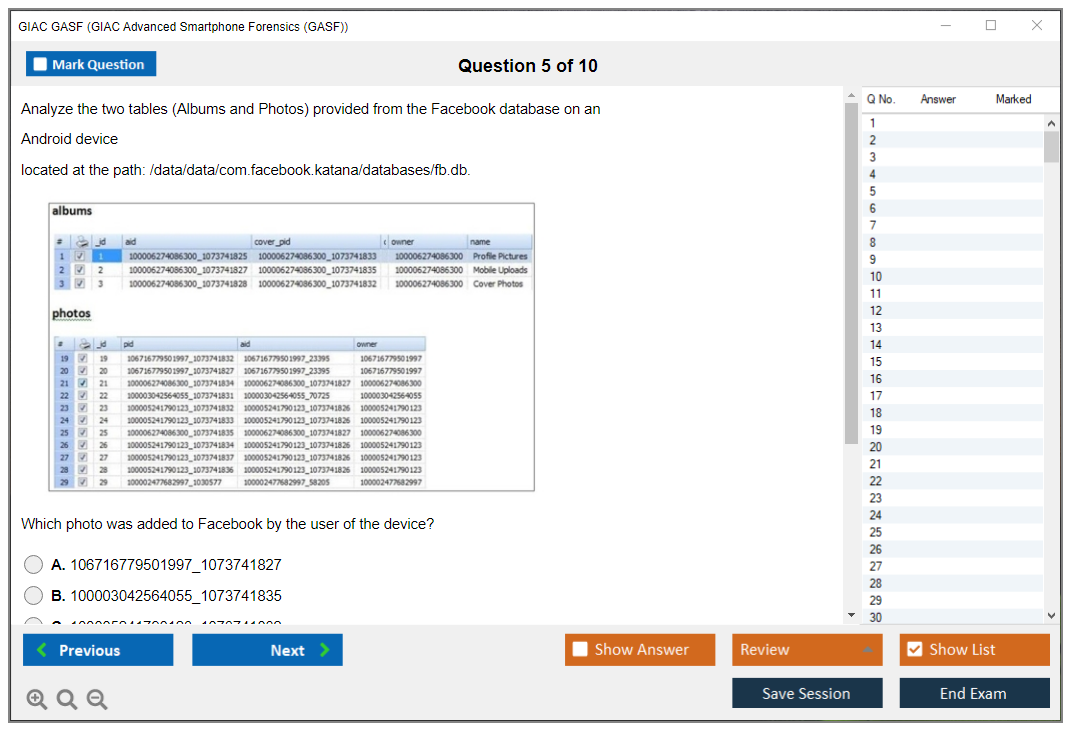Advance with the Next button
Screen dimensions: 1075x735
click(x=267, y=650)
